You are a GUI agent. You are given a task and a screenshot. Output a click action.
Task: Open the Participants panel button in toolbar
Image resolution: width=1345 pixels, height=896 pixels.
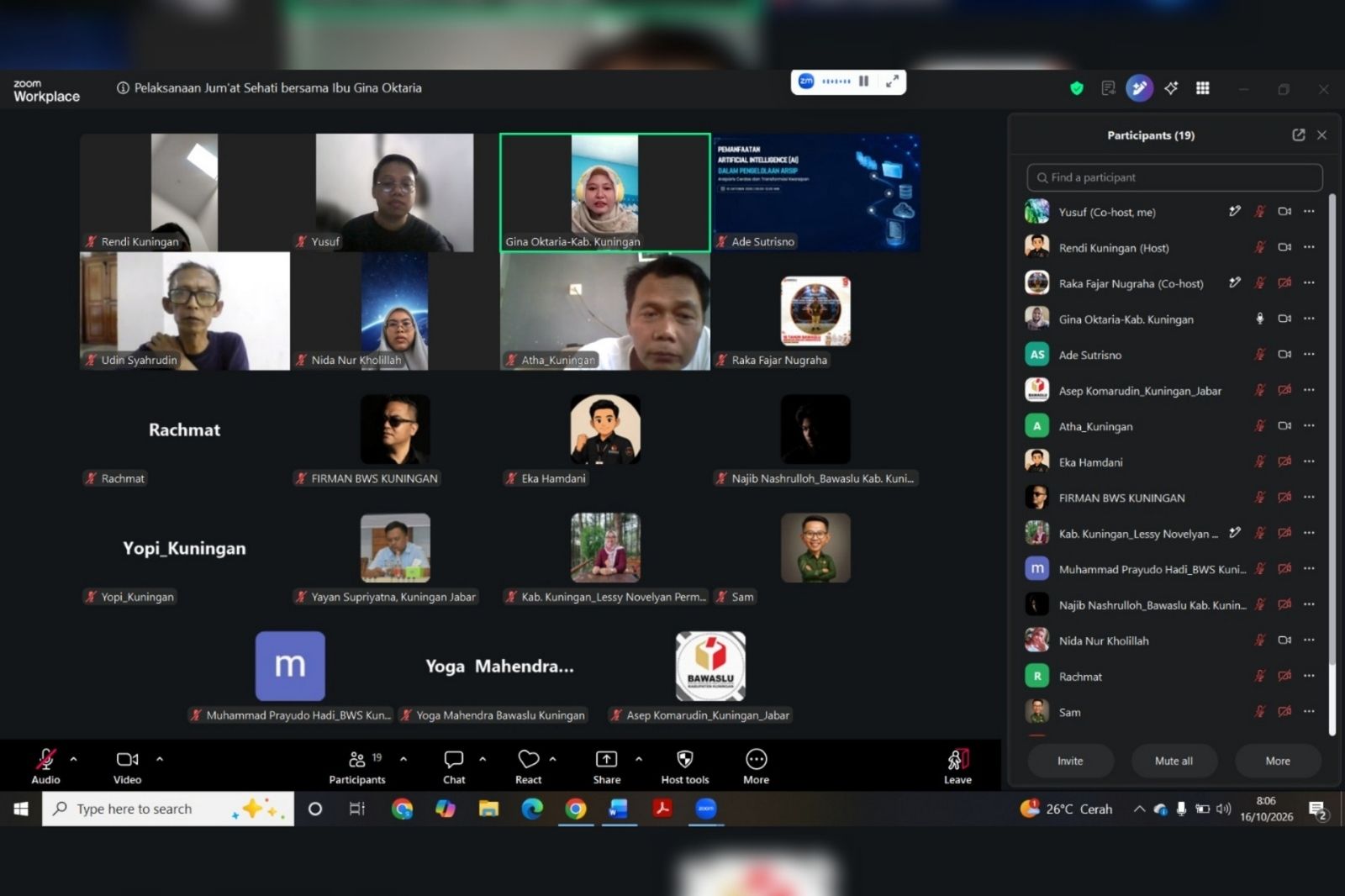(x=357, y=766)
